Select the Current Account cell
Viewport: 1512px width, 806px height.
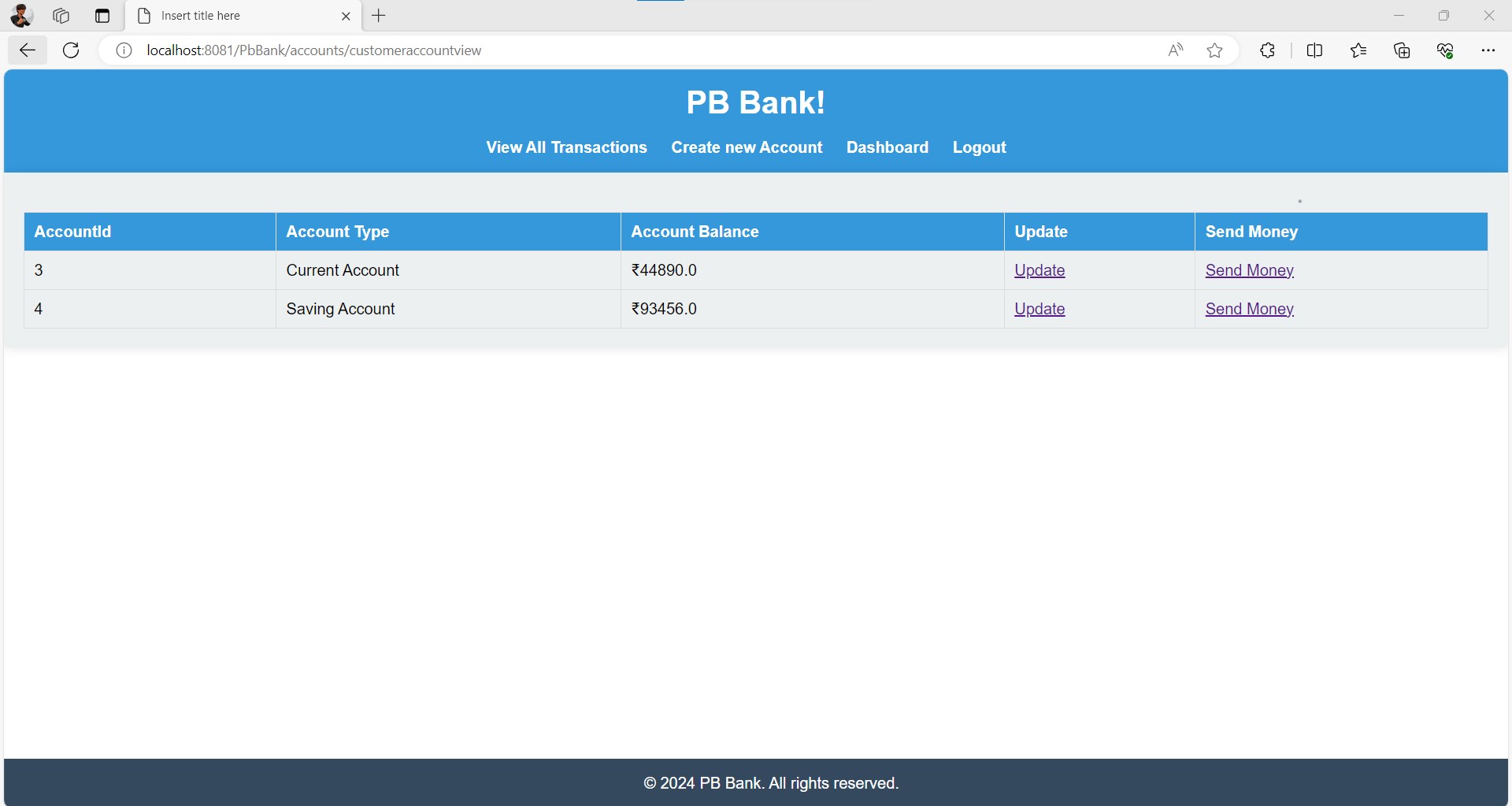tap(449, 270)
